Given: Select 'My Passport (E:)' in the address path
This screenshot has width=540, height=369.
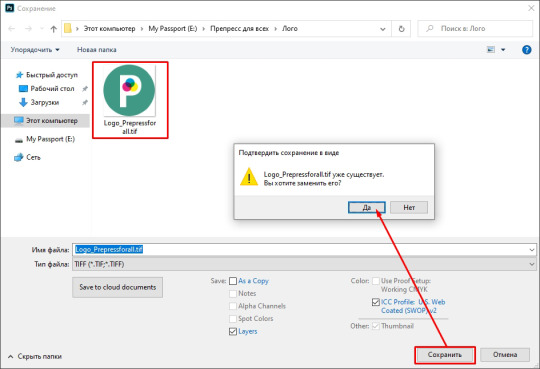Looking at the screenshot, I should click(173, 29).
